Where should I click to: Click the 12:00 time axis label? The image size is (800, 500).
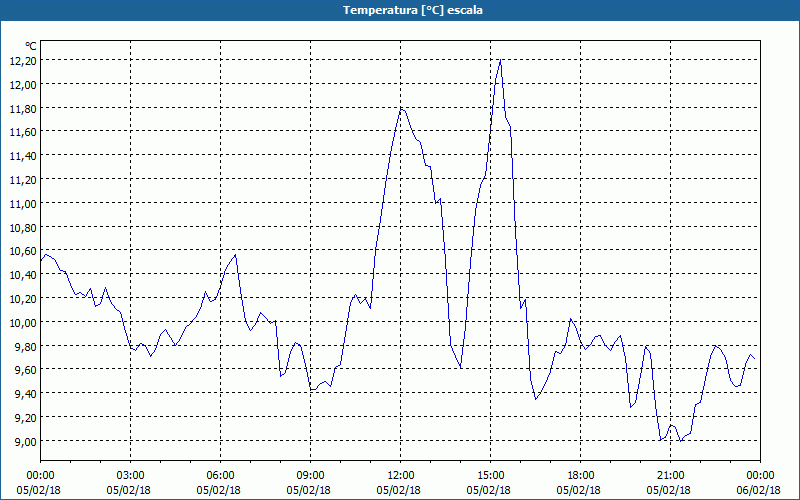(x=401, y=476)
